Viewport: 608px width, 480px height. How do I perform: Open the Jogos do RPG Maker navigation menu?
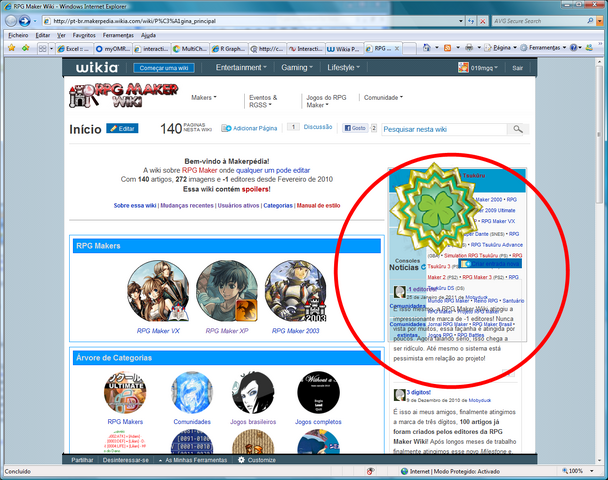326,101
